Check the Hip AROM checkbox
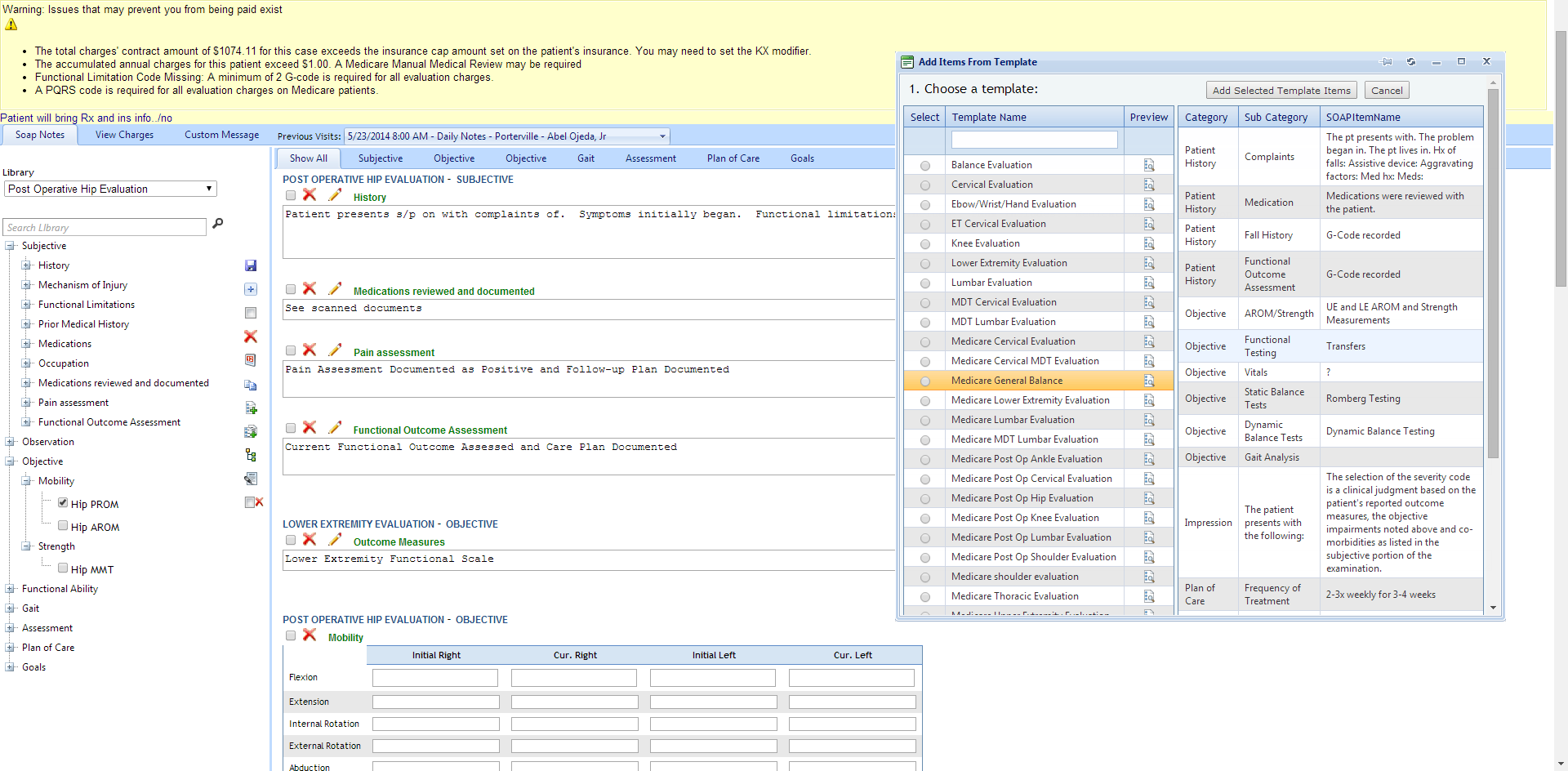Image resolution: width=1568 pixels, height=771 pixels. click(63, 526)
